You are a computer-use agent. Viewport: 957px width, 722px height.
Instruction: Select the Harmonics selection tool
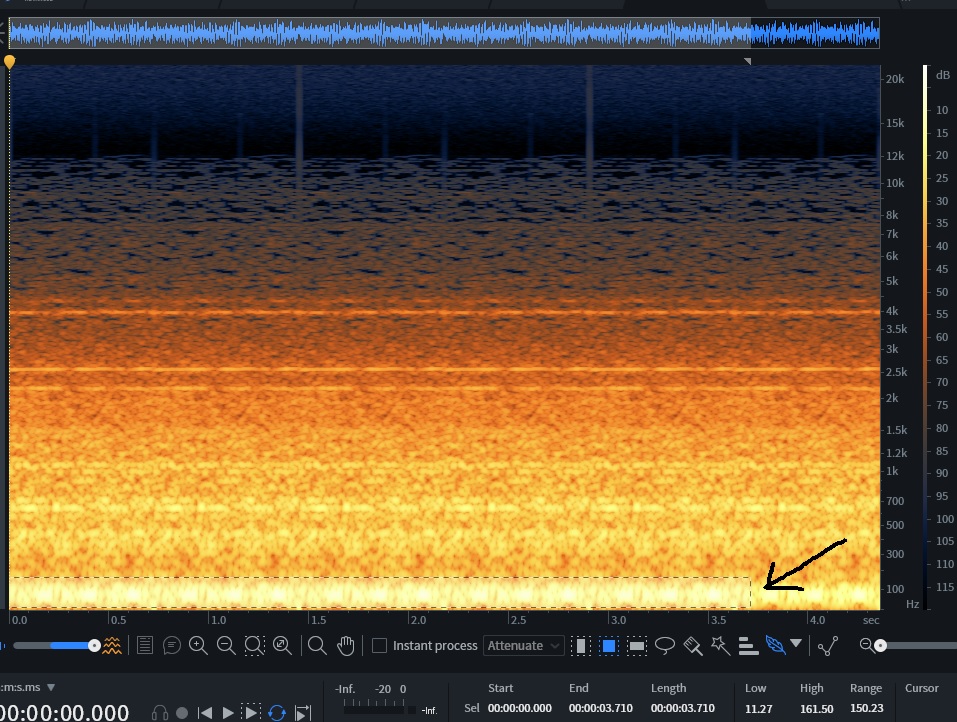(x=748, y=646)
